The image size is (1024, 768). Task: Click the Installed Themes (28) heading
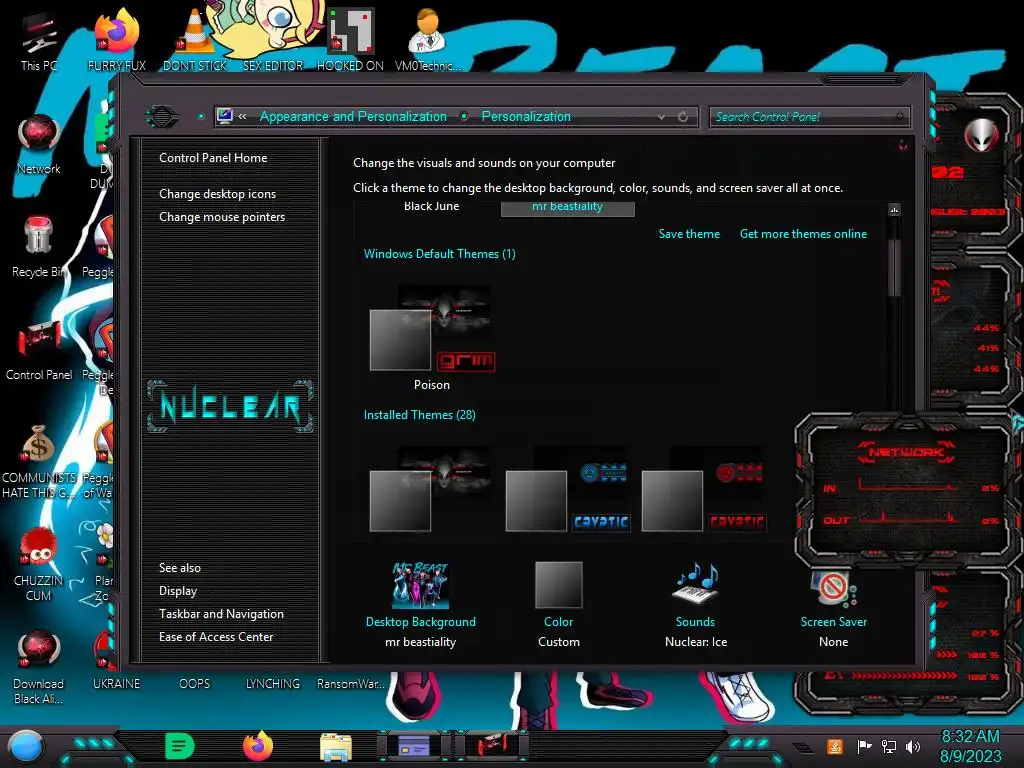click(419, 415)
